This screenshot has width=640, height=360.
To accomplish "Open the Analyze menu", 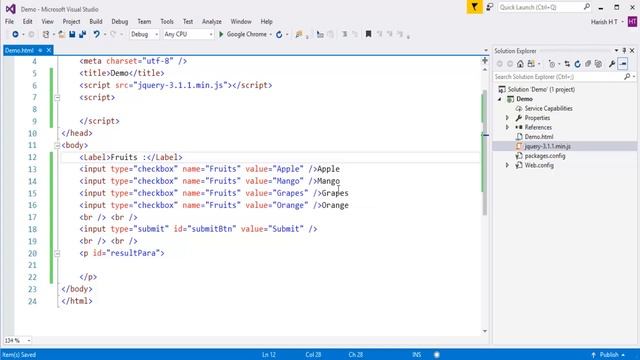I will [x=212, y=22].
